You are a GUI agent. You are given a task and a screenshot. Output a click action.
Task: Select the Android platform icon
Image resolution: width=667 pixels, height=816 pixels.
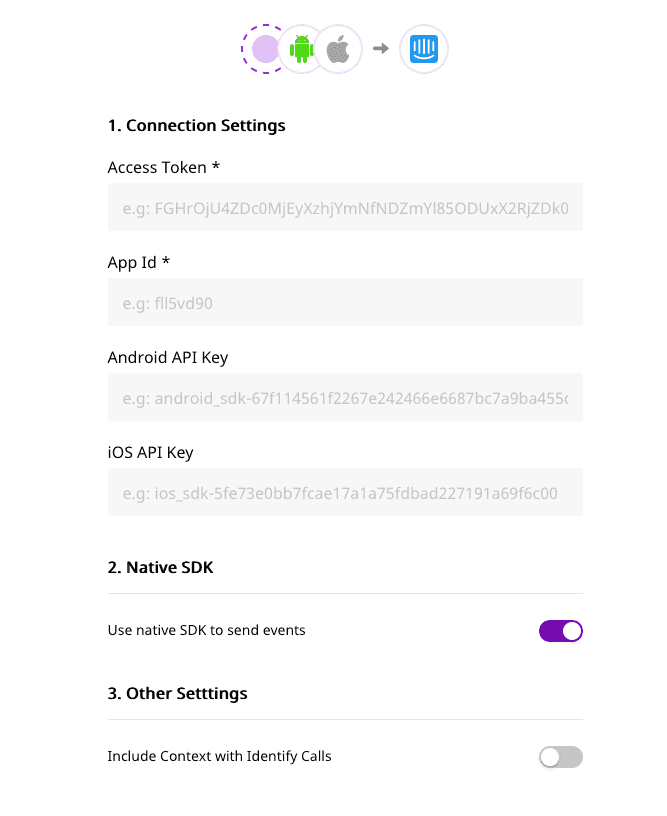coord(301,48)
